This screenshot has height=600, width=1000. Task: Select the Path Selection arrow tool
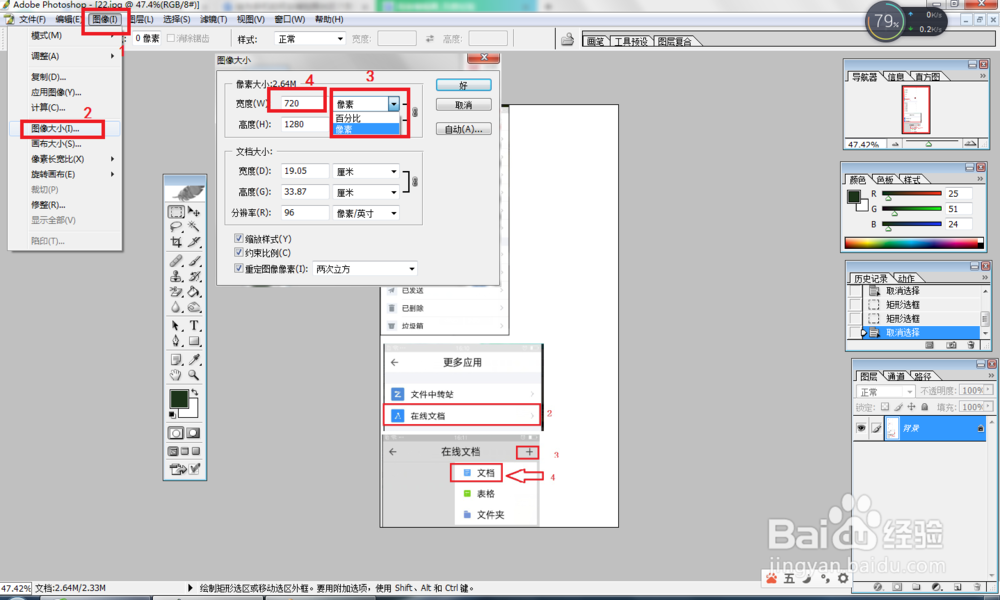point(176,325)
